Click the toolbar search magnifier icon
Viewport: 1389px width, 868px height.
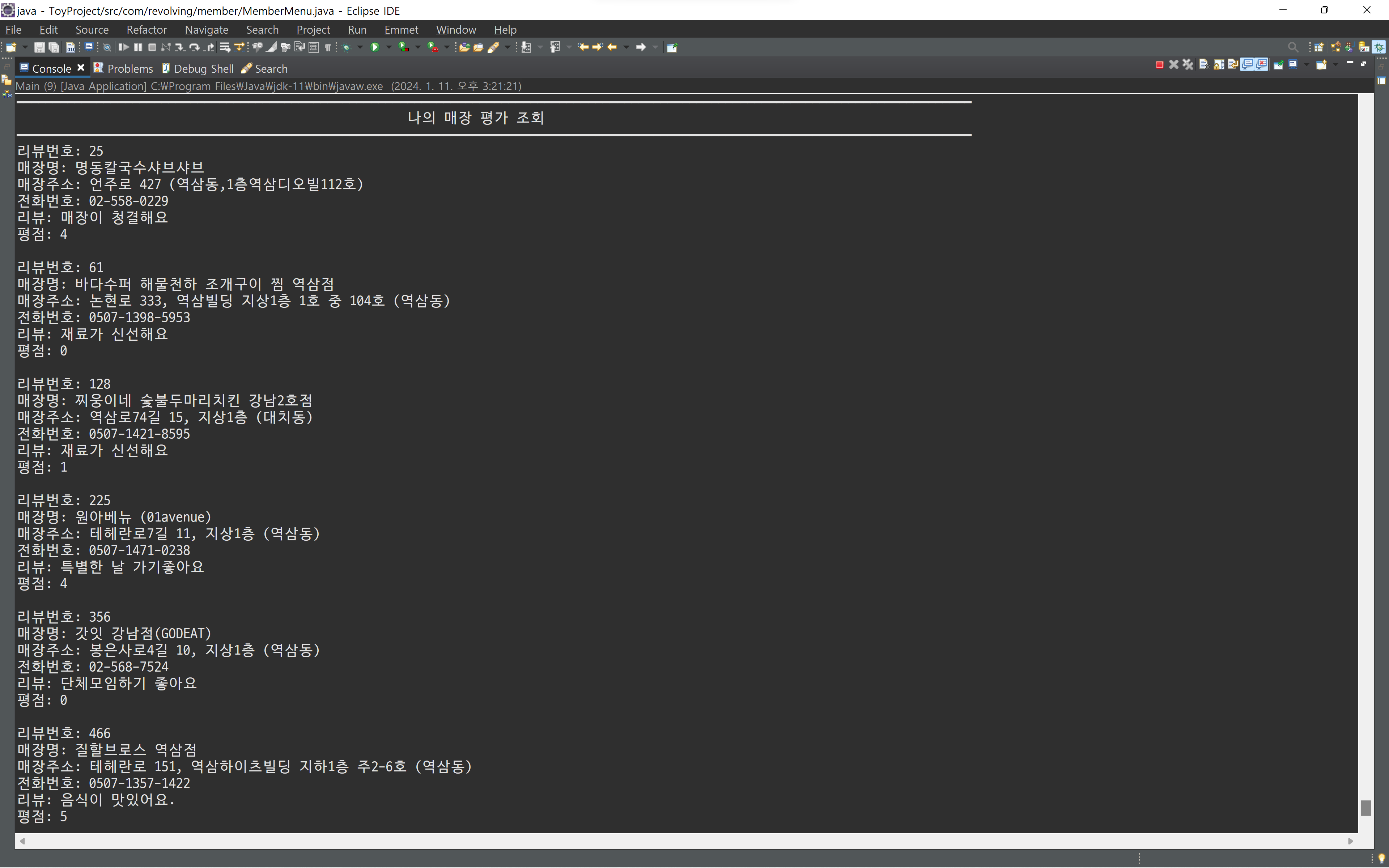point(1293,47)
